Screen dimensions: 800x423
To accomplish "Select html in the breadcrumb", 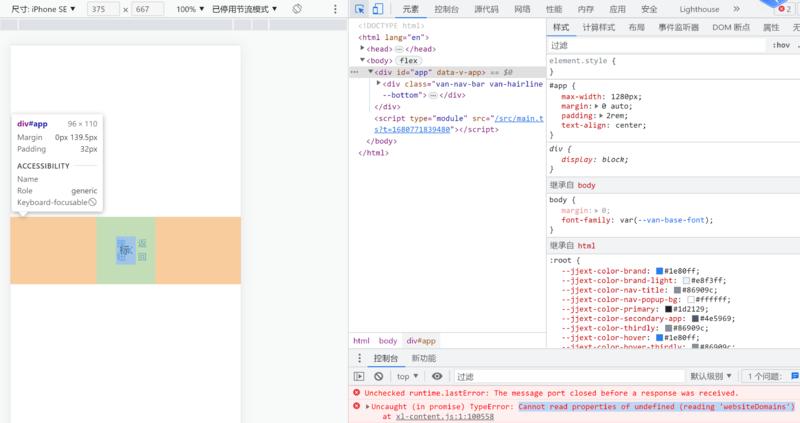I will coord(361,340).
